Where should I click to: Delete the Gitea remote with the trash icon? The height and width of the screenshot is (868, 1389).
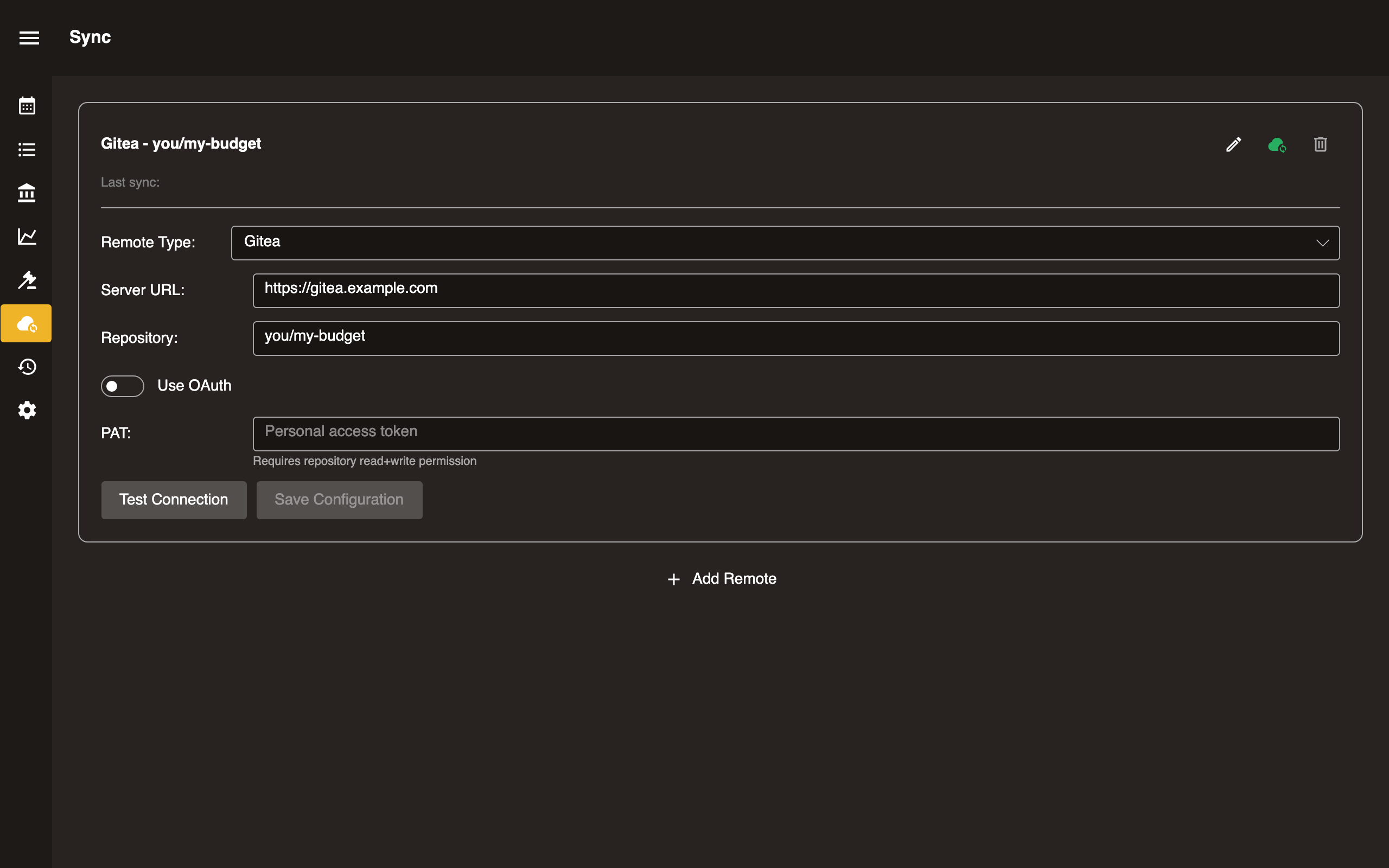[x=1320, y=144]
